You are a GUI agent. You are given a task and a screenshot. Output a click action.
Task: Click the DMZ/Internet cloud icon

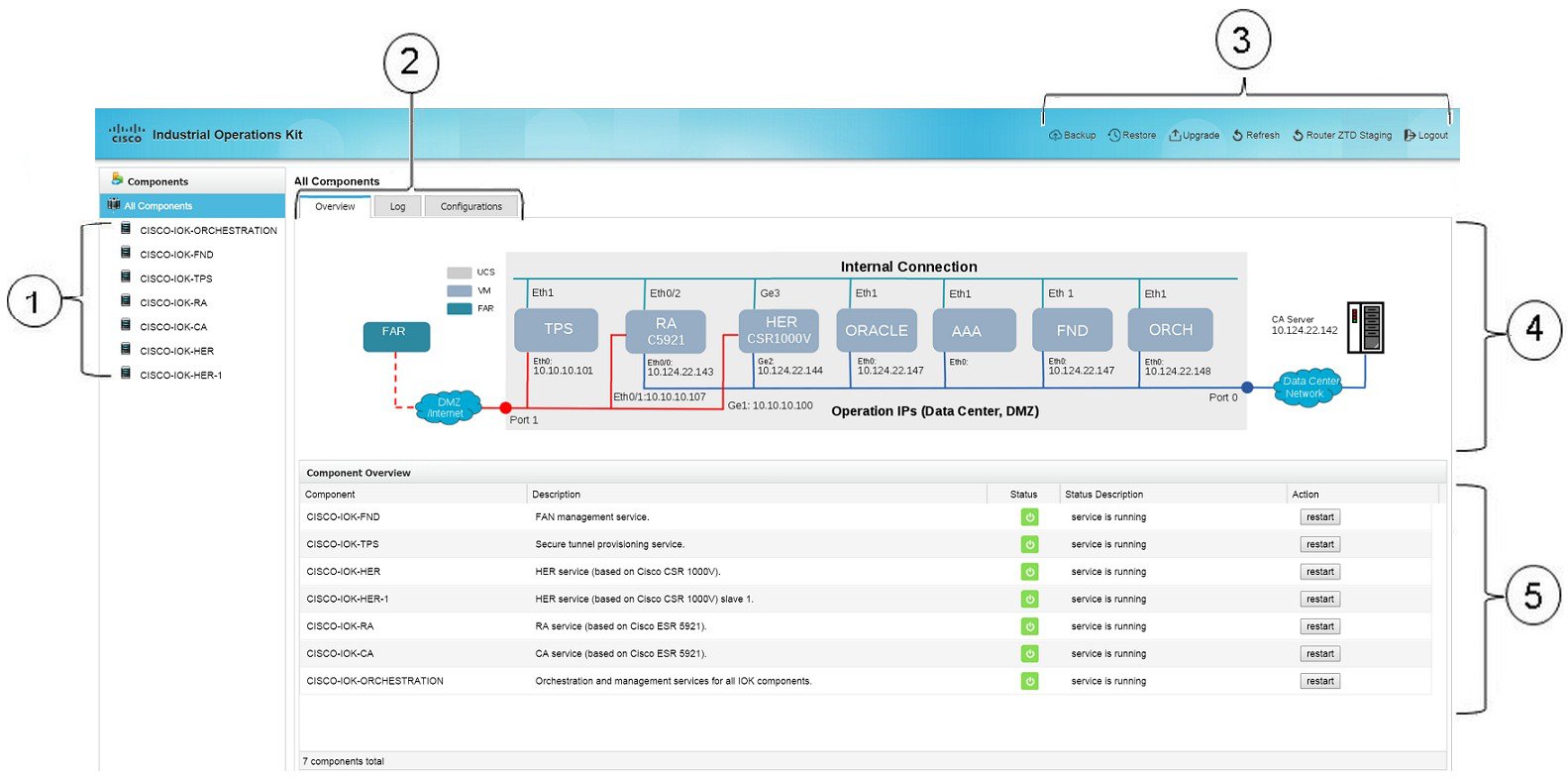tap(449, 407)
